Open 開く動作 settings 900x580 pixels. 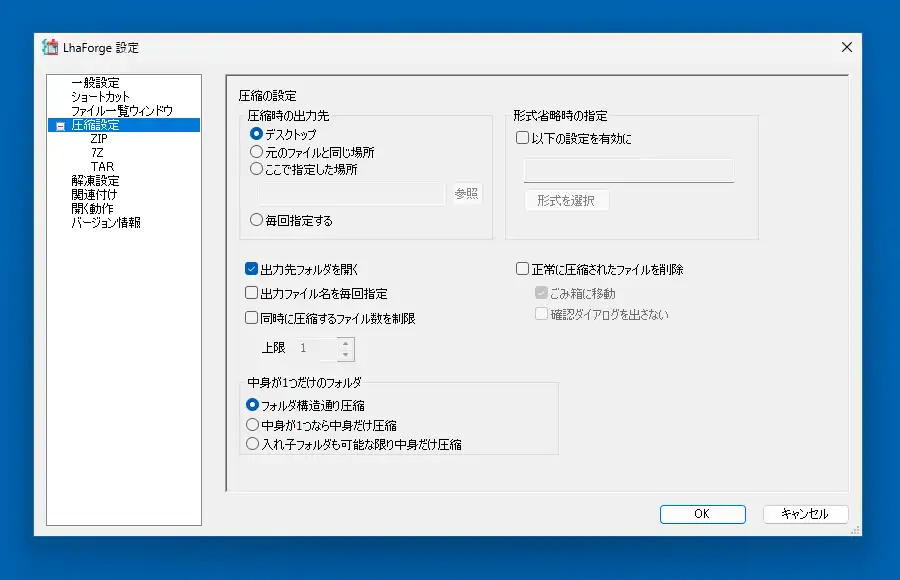point(92,208)
